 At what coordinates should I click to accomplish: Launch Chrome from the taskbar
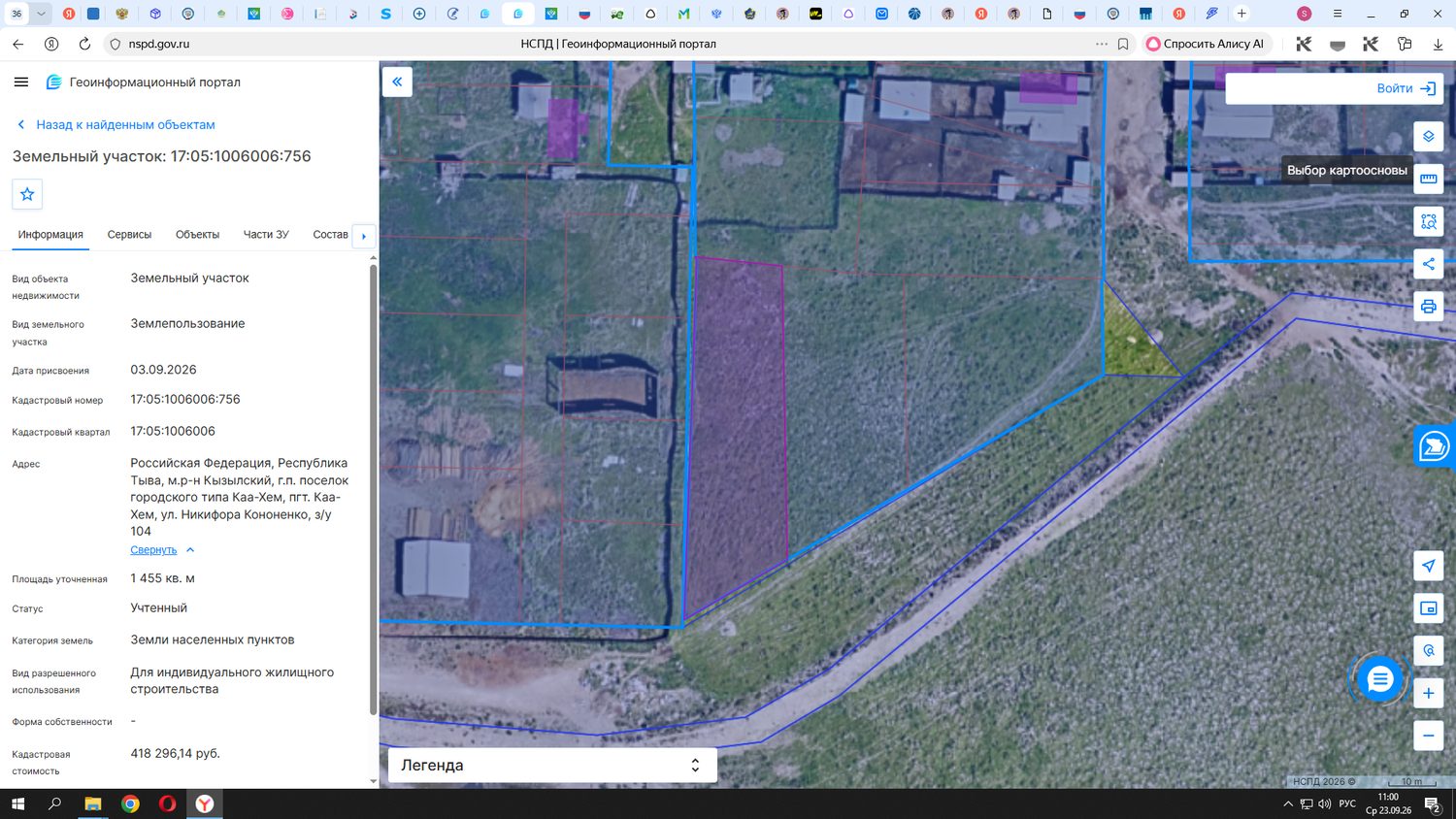point(130,803)
